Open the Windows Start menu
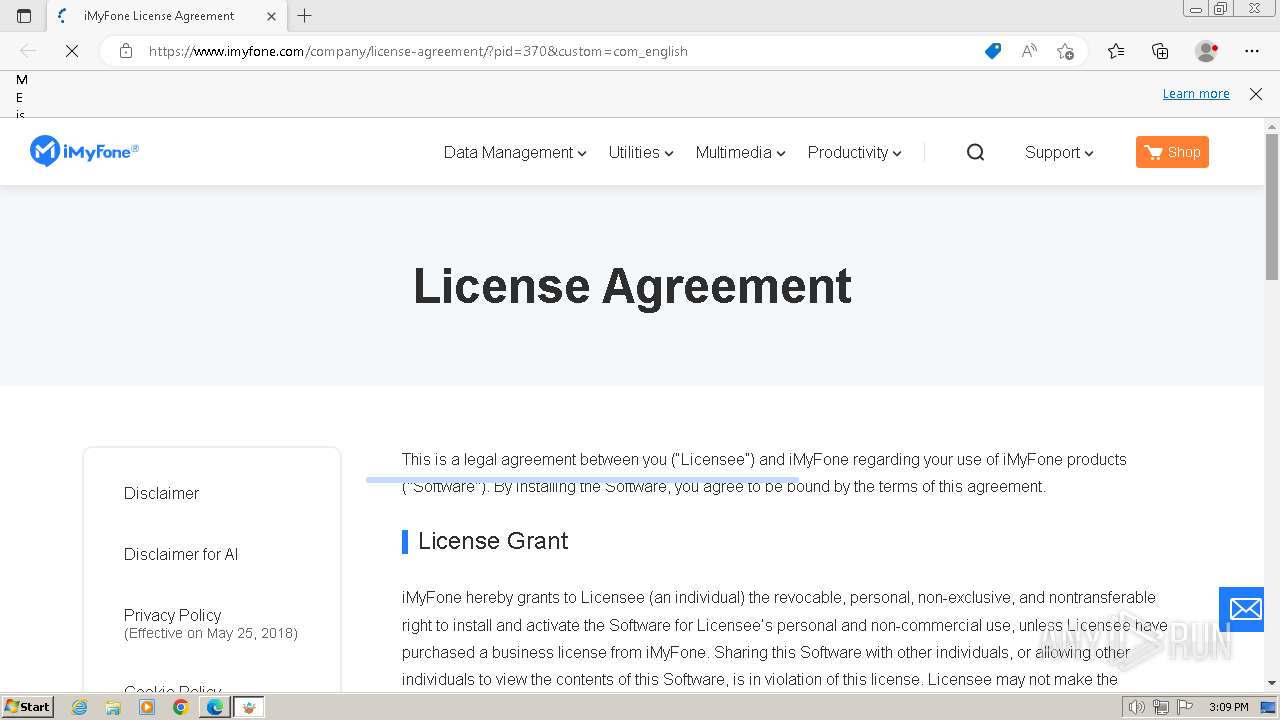The height and width of the screenshot is (720, 1280). tap(27, 706)
